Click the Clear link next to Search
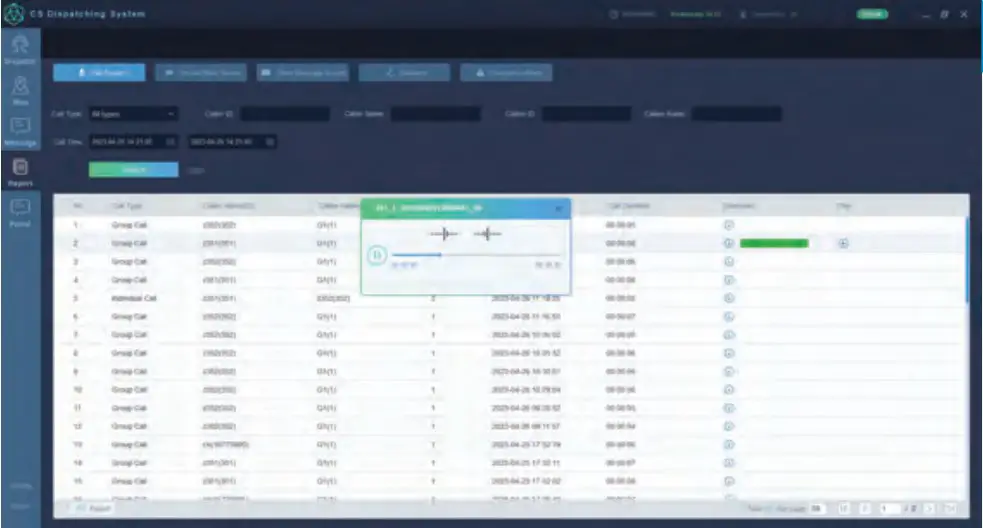983x528 pixels. point(196,171)
